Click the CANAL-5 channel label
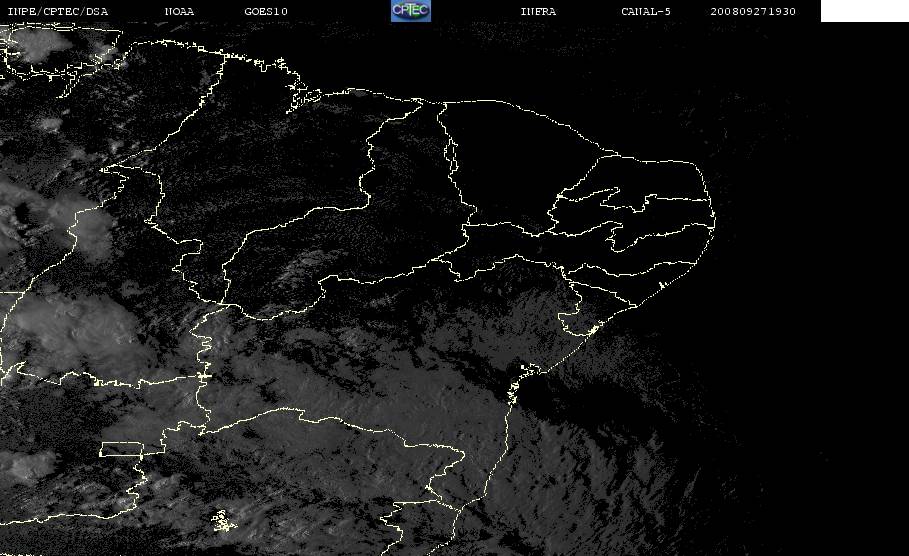This screenshot has height=556, width=909. pos(646,11)
